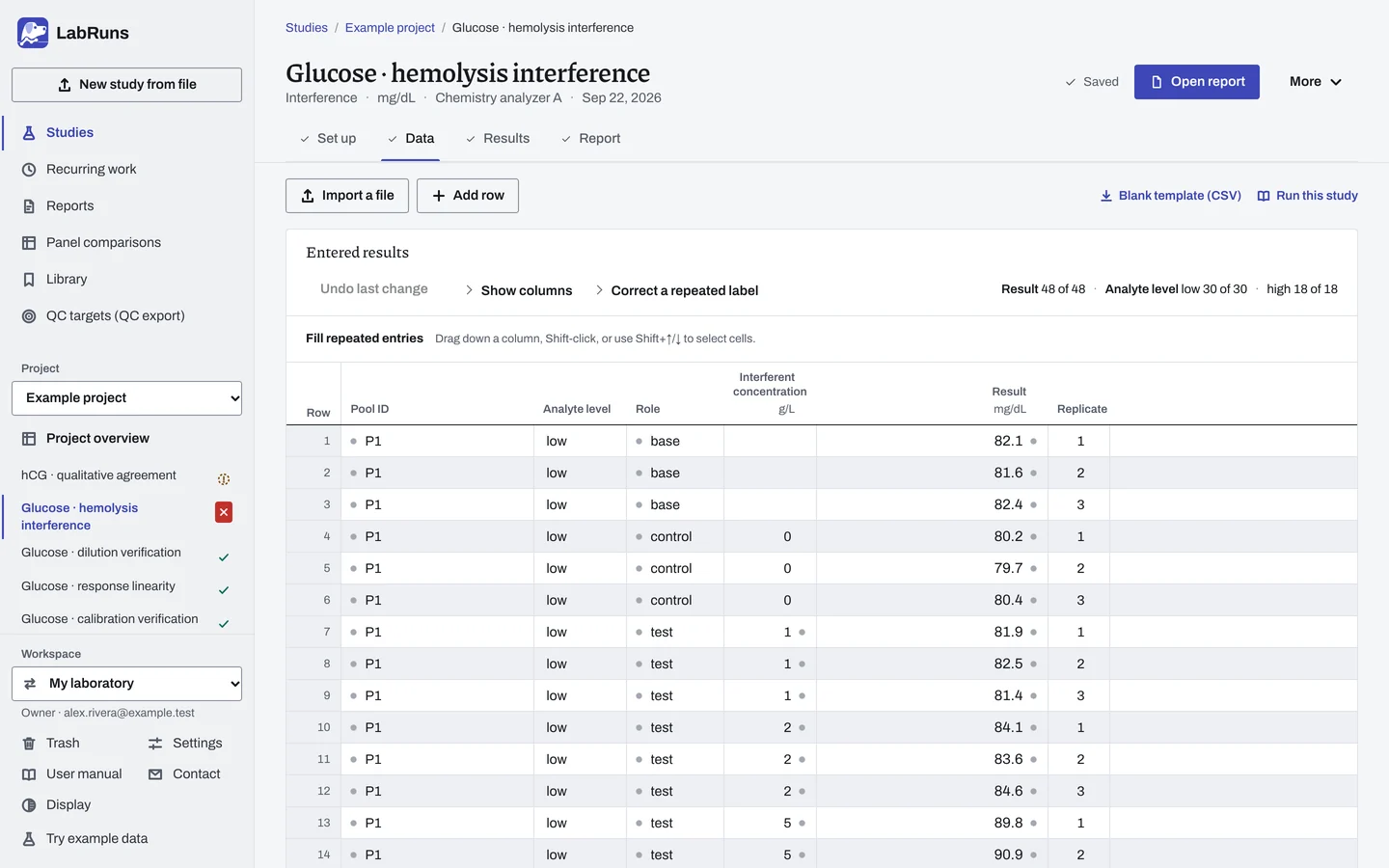Switch to the Results tab
1389x868 pixels.
pos(498,139)
